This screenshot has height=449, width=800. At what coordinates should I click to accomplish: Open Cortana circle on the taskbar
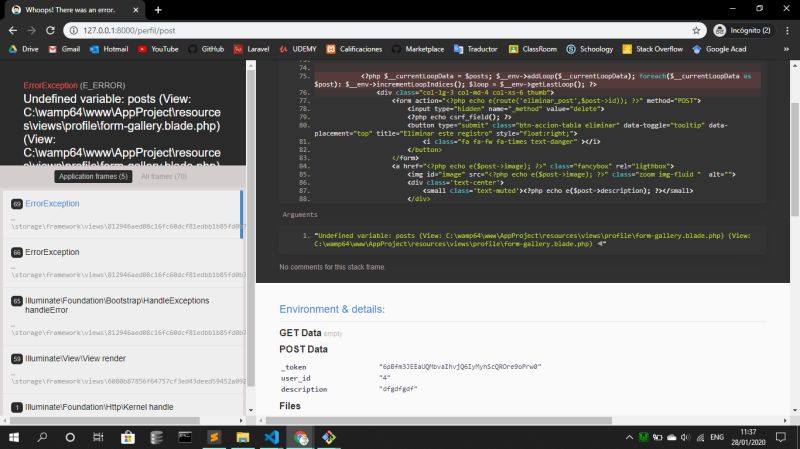click(70, 437)
